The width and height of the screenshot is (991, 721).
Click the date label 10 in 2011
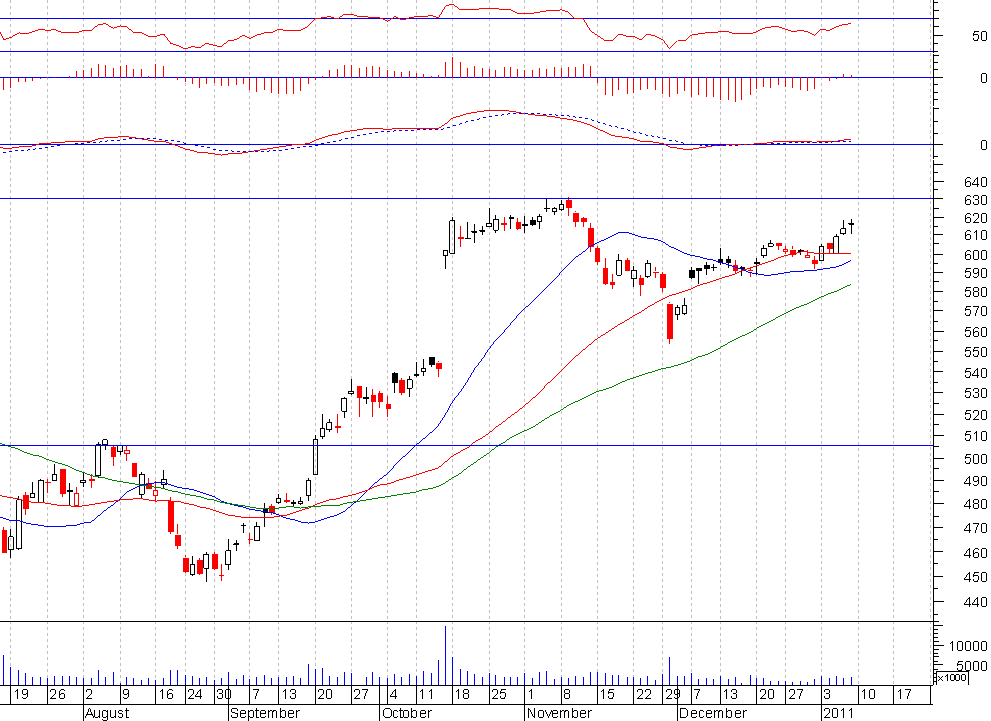pyautogui.click(x=868, y=694)
